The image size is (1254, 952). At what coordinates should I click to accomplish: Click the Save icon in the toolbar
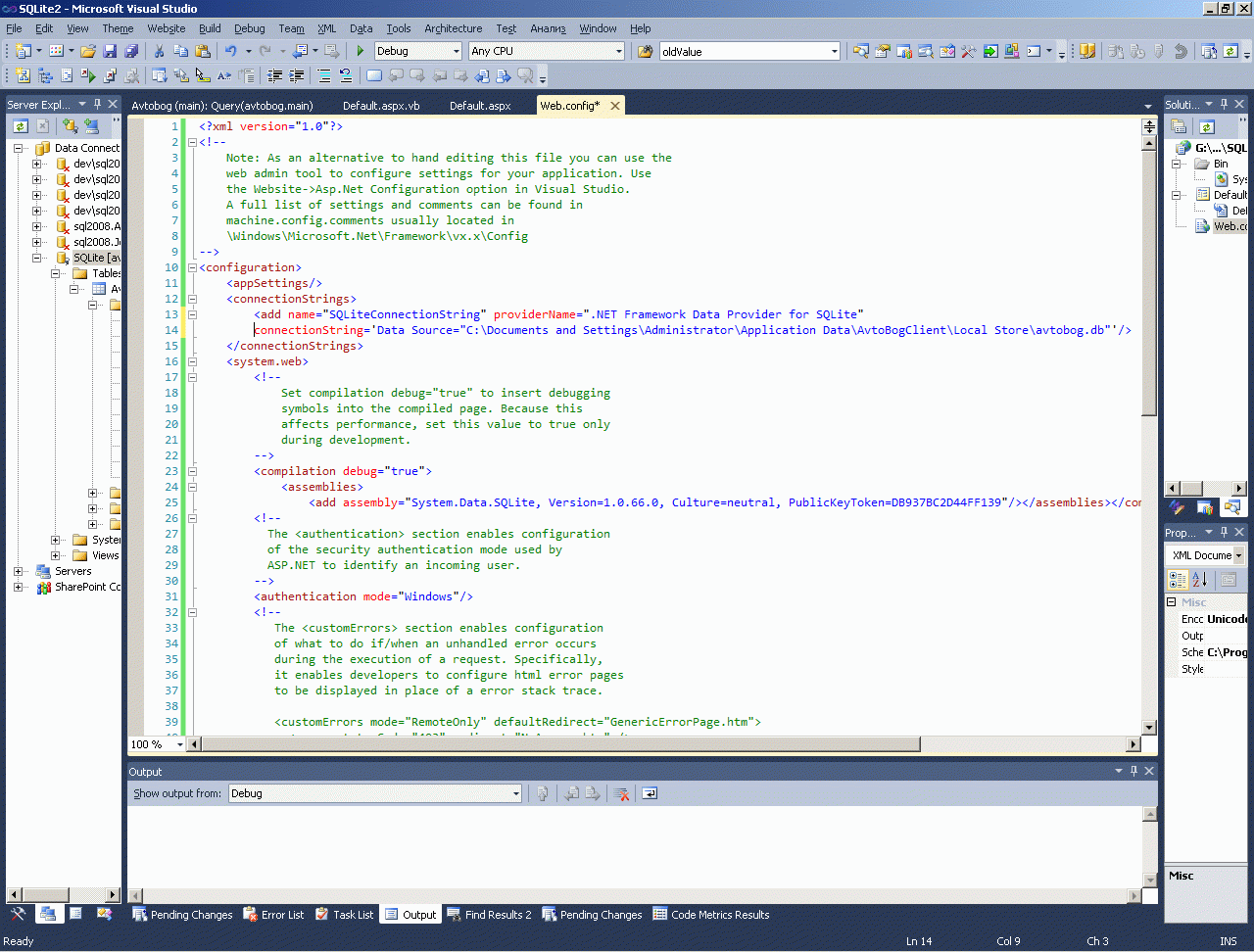coord(110,51)
